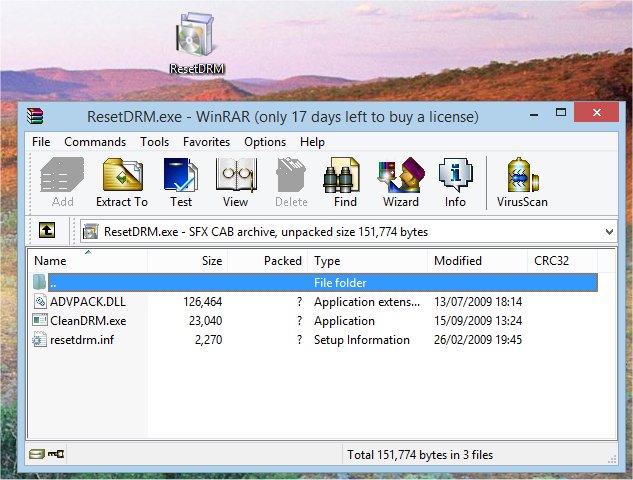This screenshot has width=633, height=480.
Task: Select the ResetDRM desktop icon
Action: coord(197,44)
